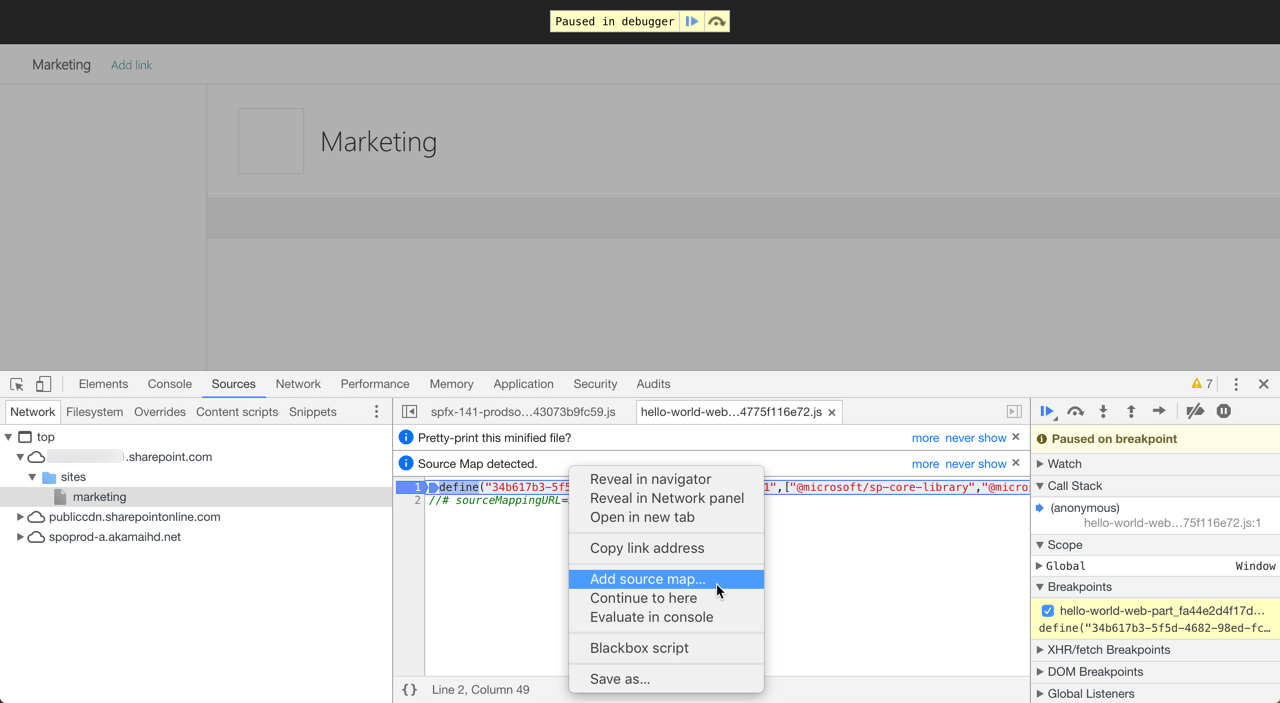Open the Application tab

pos(523,384)
